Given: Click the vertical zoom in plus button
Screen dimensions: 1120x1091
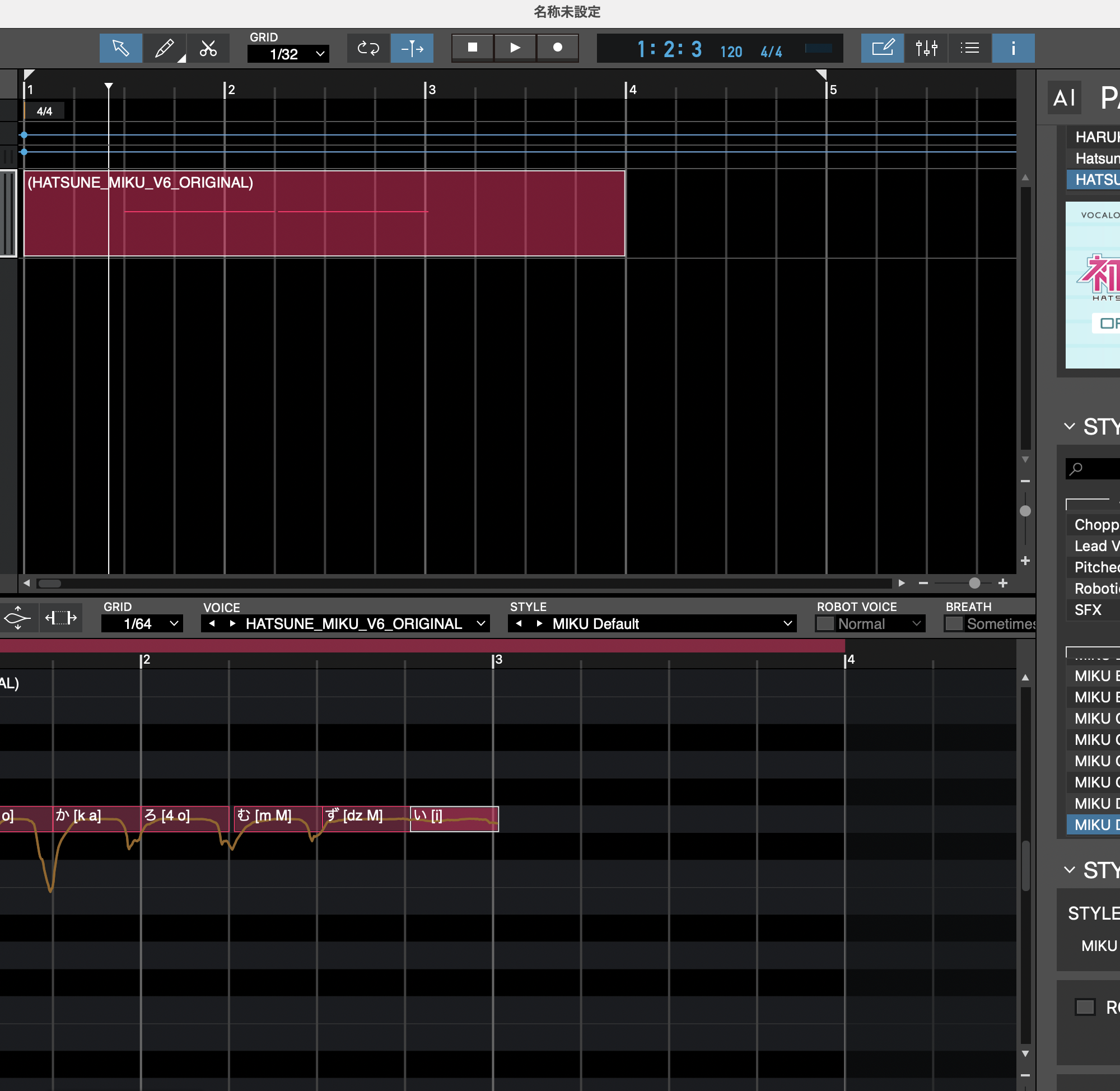Looking at the screenshot, I should (1025, 561).
